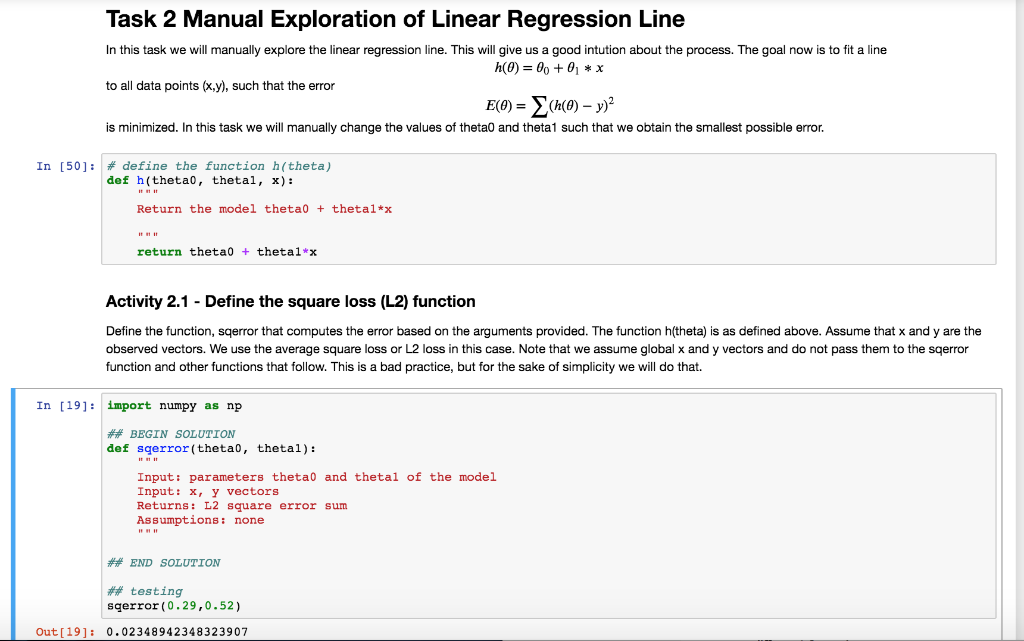
Task: Click the h(theta) model formula
Action: [547, 67]
